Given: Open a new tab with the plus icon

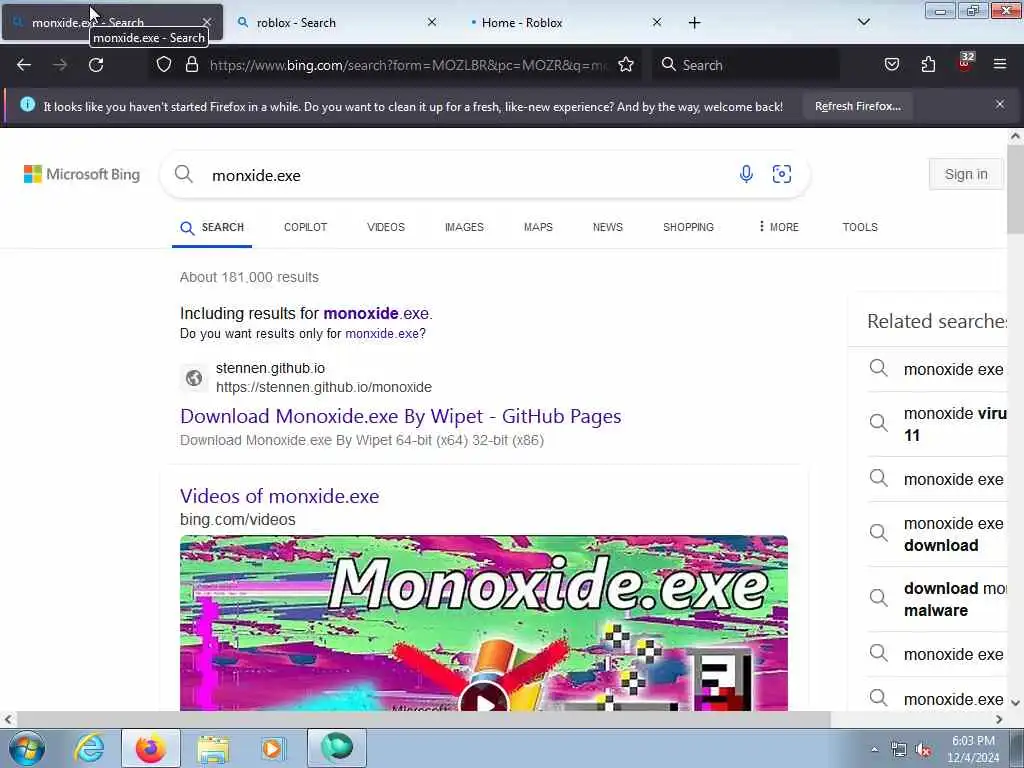Looking at the screenshot, I should click(x=694, y=23).
